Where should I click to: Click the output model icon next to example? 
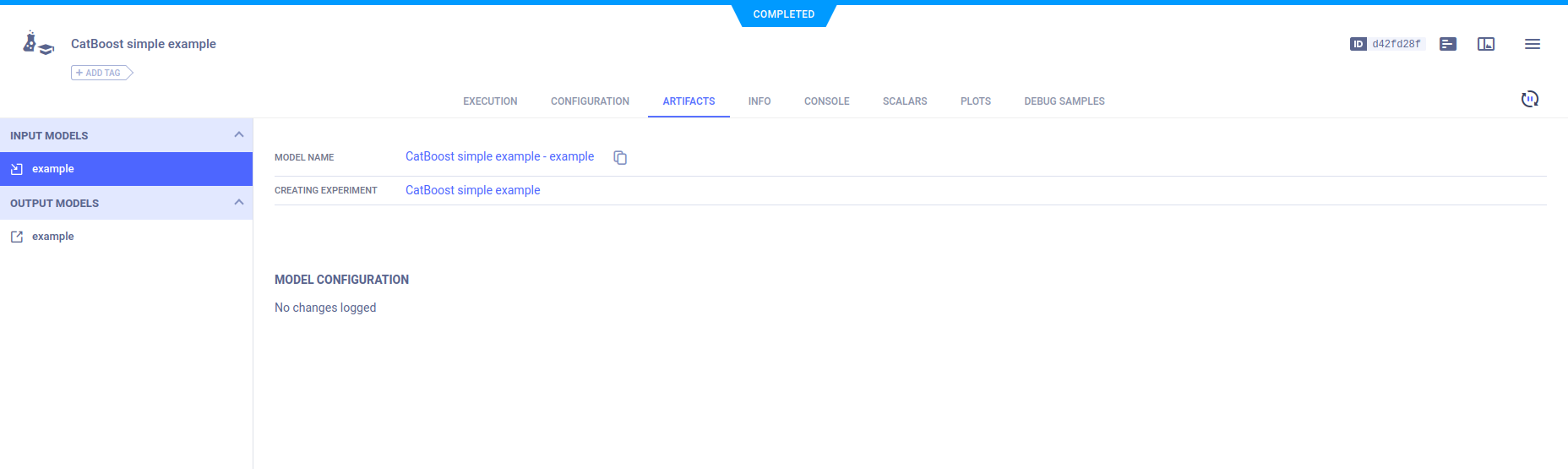click(17, 237)
